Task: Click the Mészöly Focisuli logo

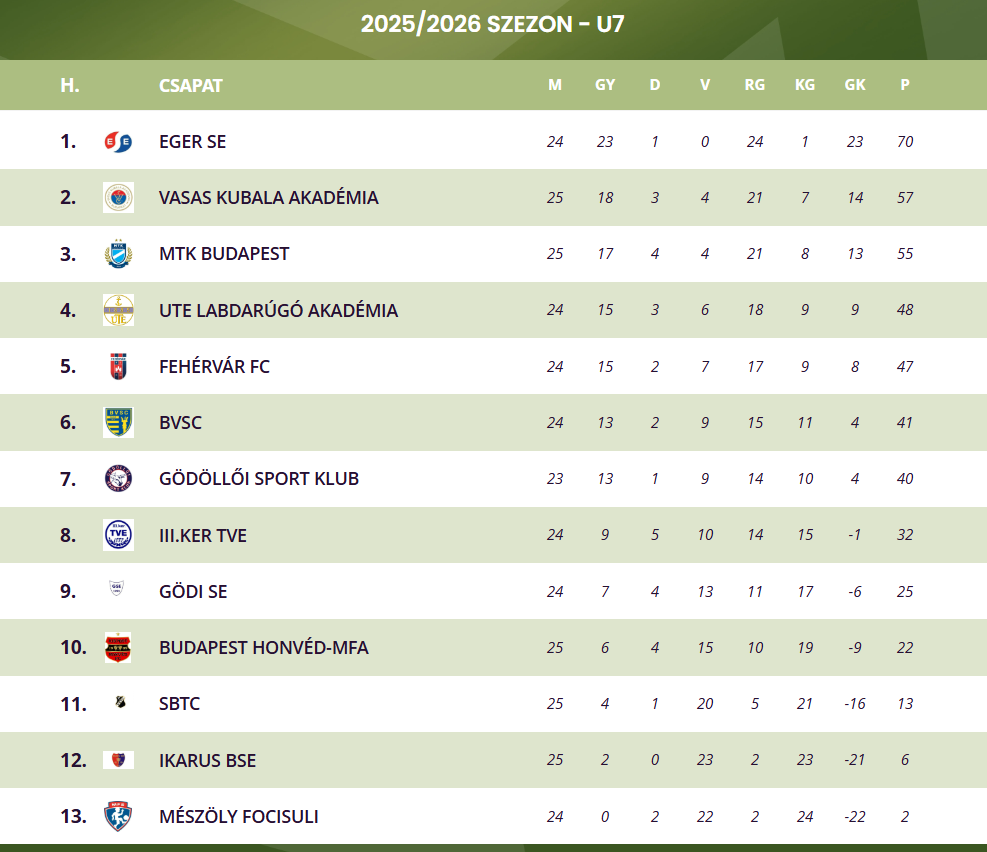Action: point(118,817)
